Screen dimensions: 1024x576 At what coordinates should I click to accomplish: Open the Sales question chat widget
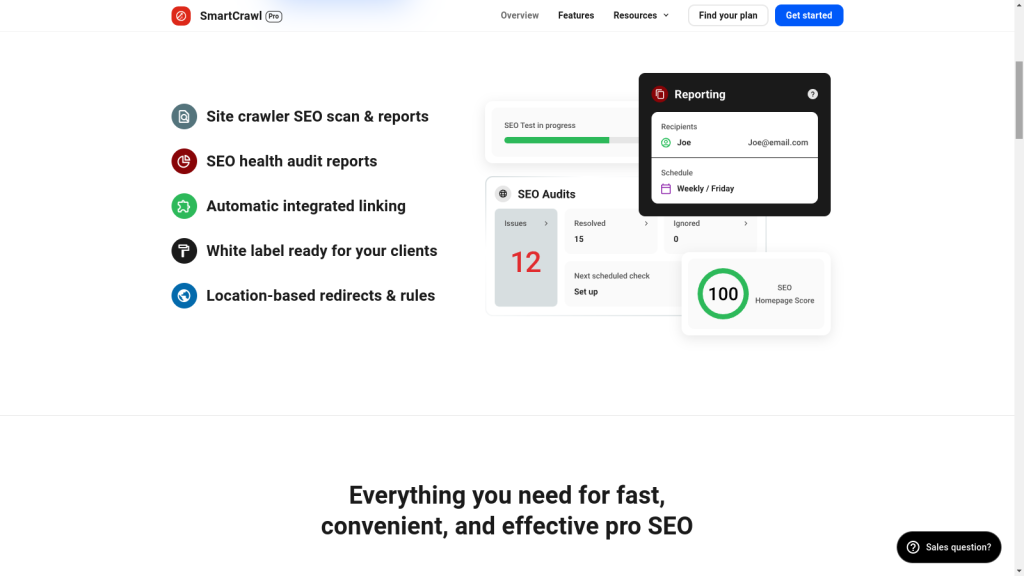948,547
